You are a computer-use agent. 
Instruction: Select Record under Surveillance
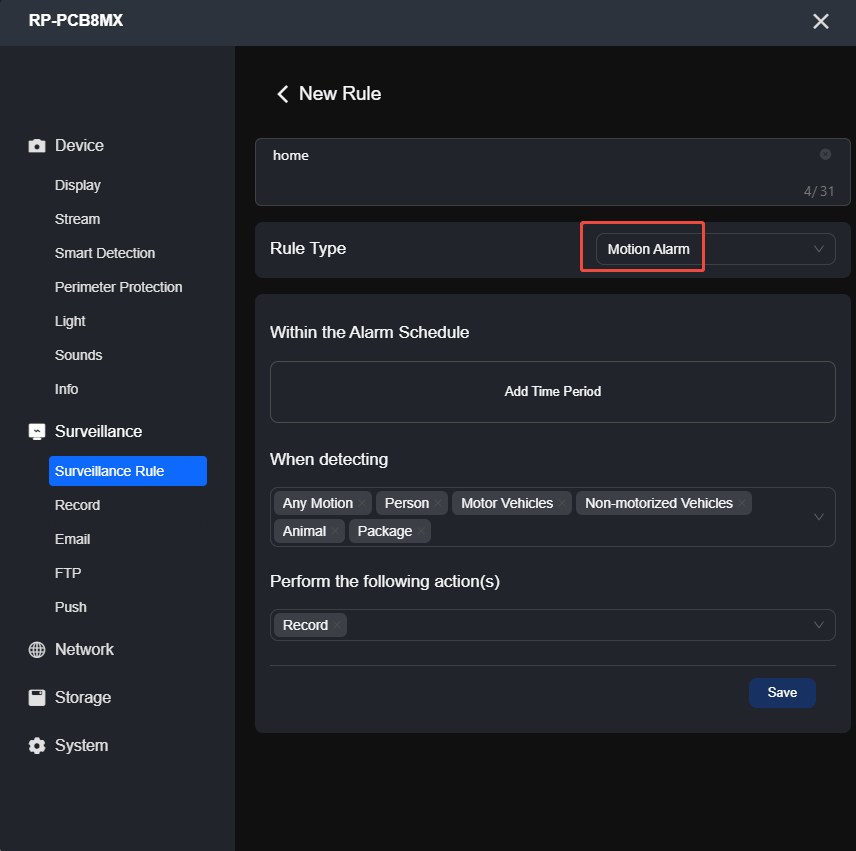77,505
